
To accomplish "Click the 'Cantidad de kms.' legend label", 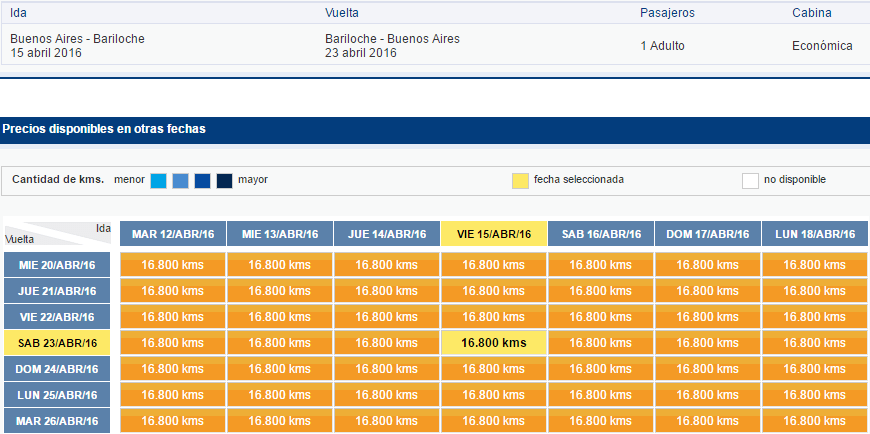I will 58,180.
